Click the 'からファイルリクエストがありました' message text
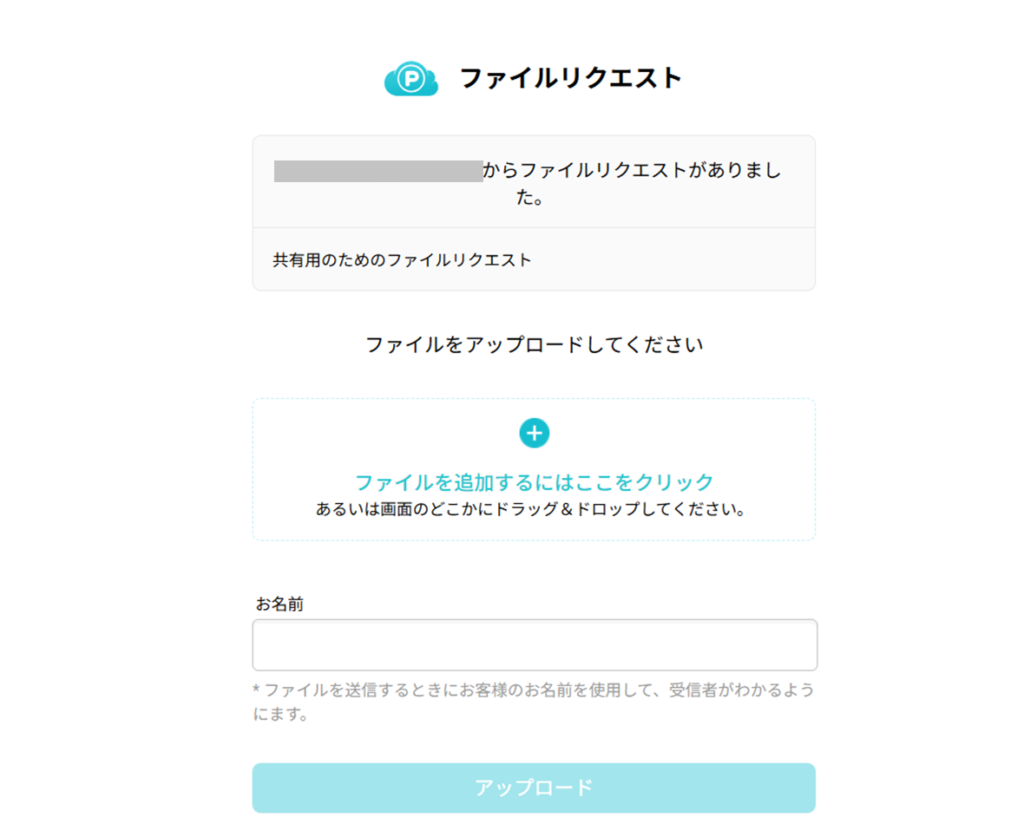 coord(632,171)
